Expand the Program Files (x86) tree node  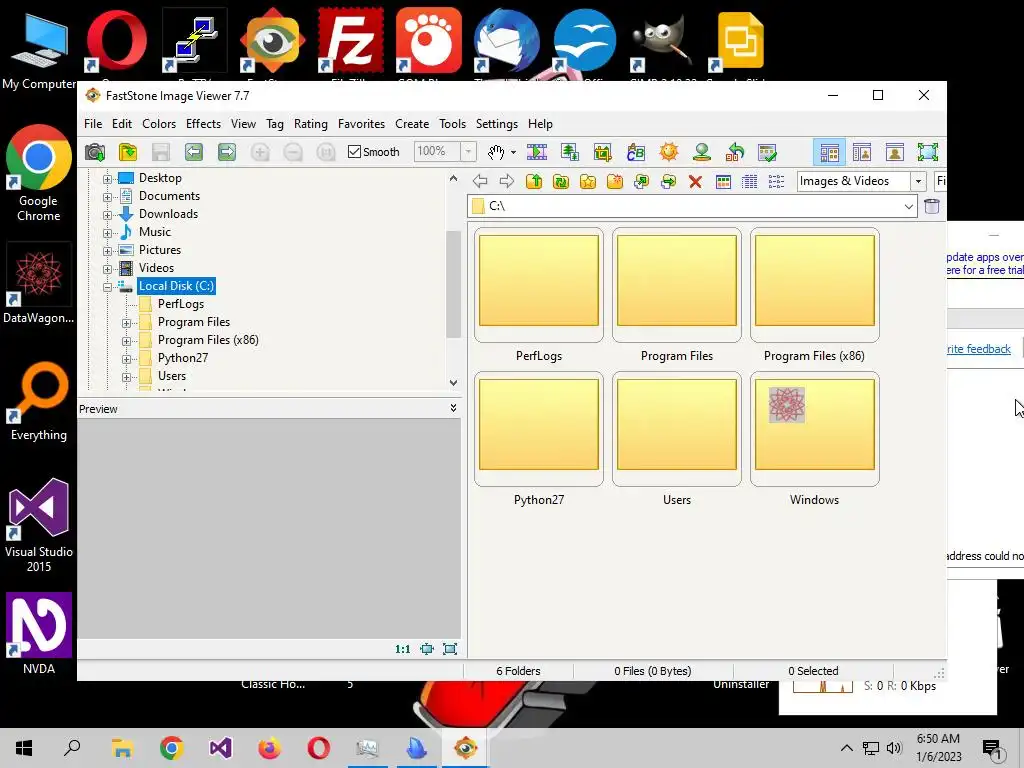coord(126,341)
